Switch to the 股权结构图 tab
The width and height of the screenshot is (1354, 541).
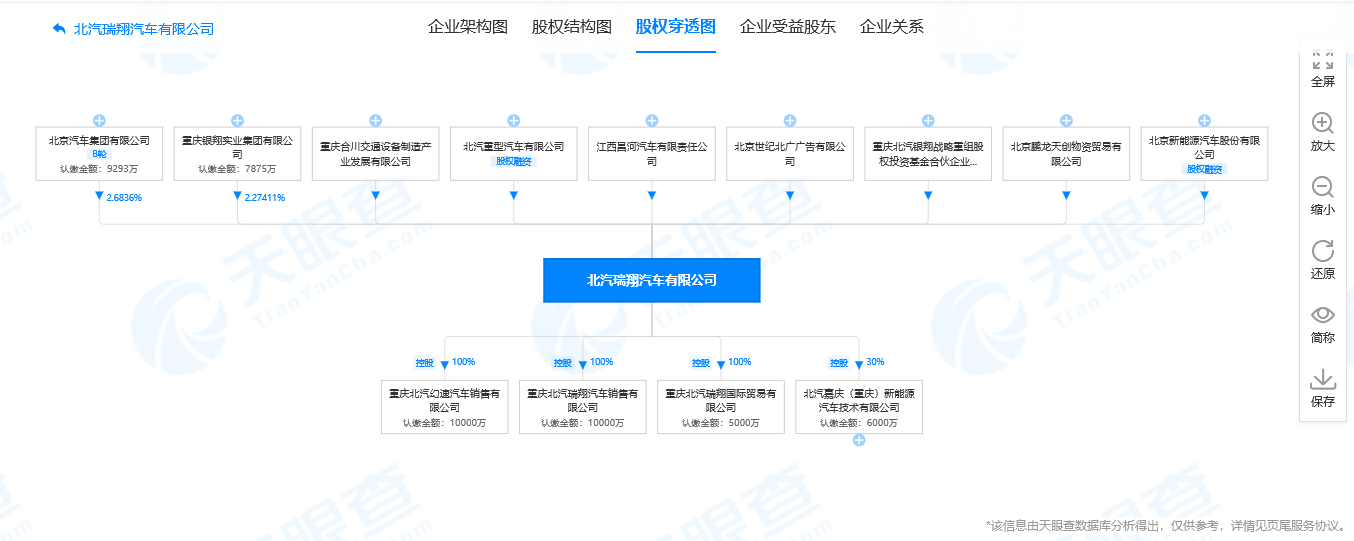(x=572, y=27)
